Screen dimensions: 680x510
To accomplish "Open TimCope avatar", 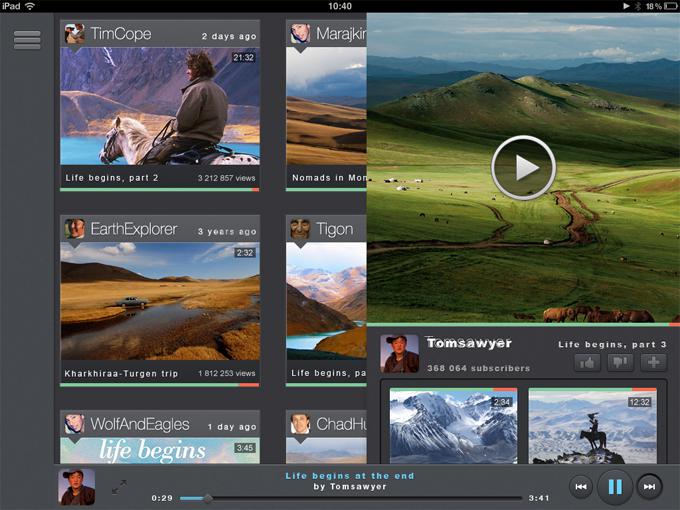I will tap(75, 34).
